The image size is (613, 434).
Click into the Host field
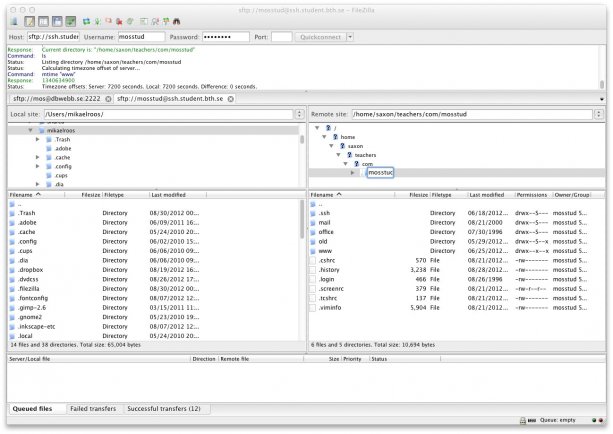point(54,37)
